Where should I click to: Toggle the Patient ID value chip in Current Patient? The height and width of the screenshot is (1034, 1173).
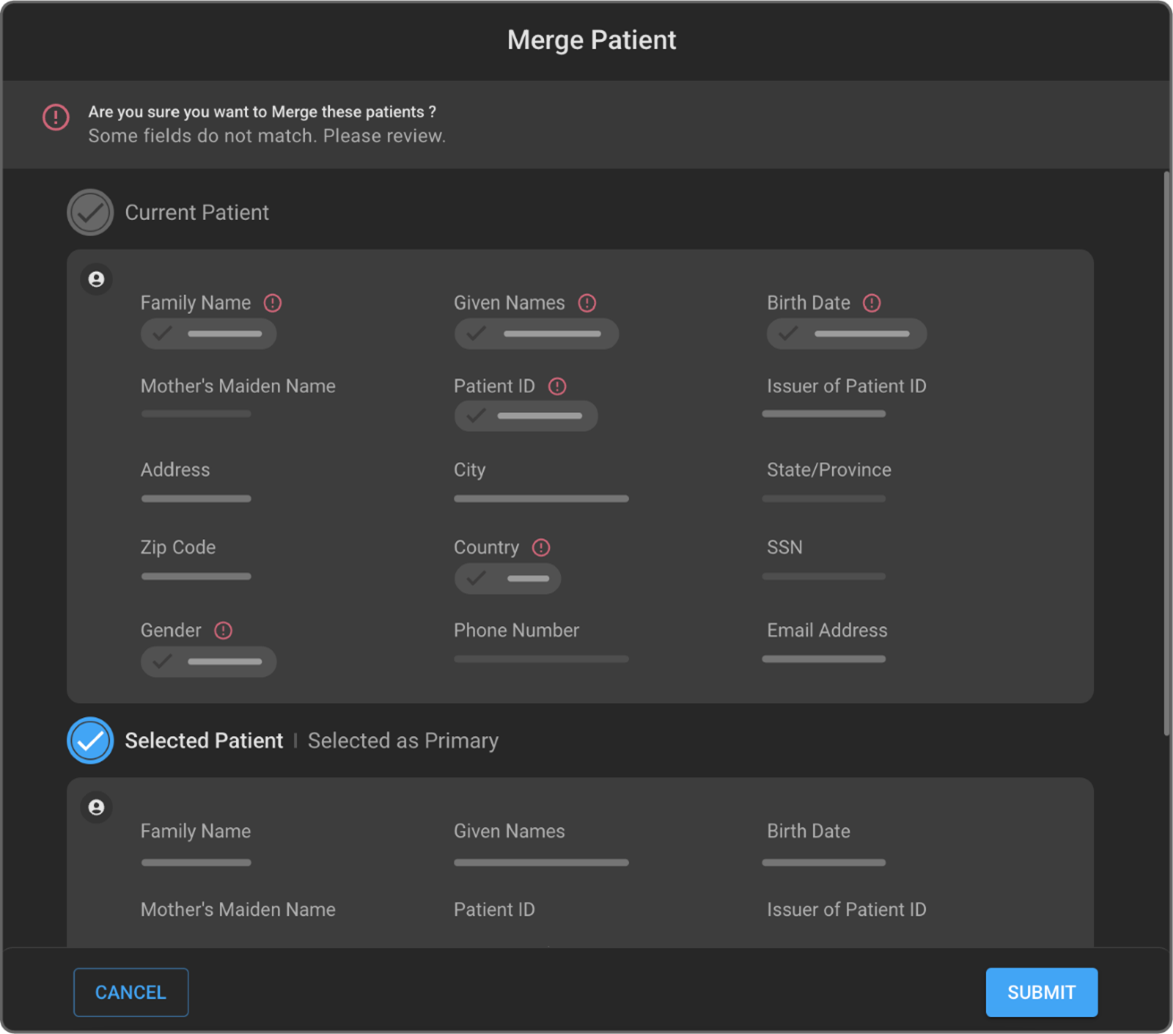pos(525,416)
